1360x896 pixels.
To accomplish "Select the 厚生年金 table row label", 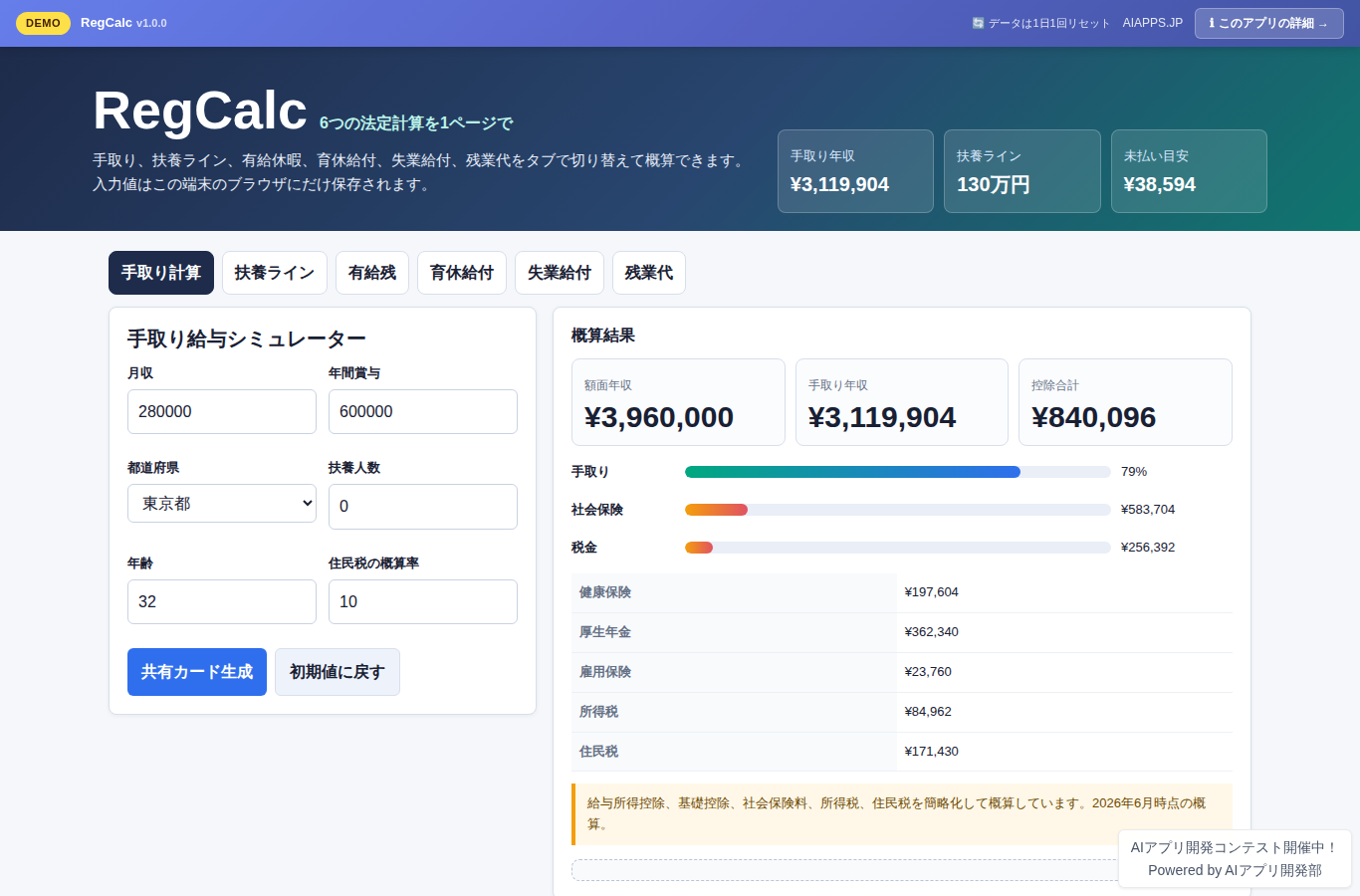I will click(734, 632).
